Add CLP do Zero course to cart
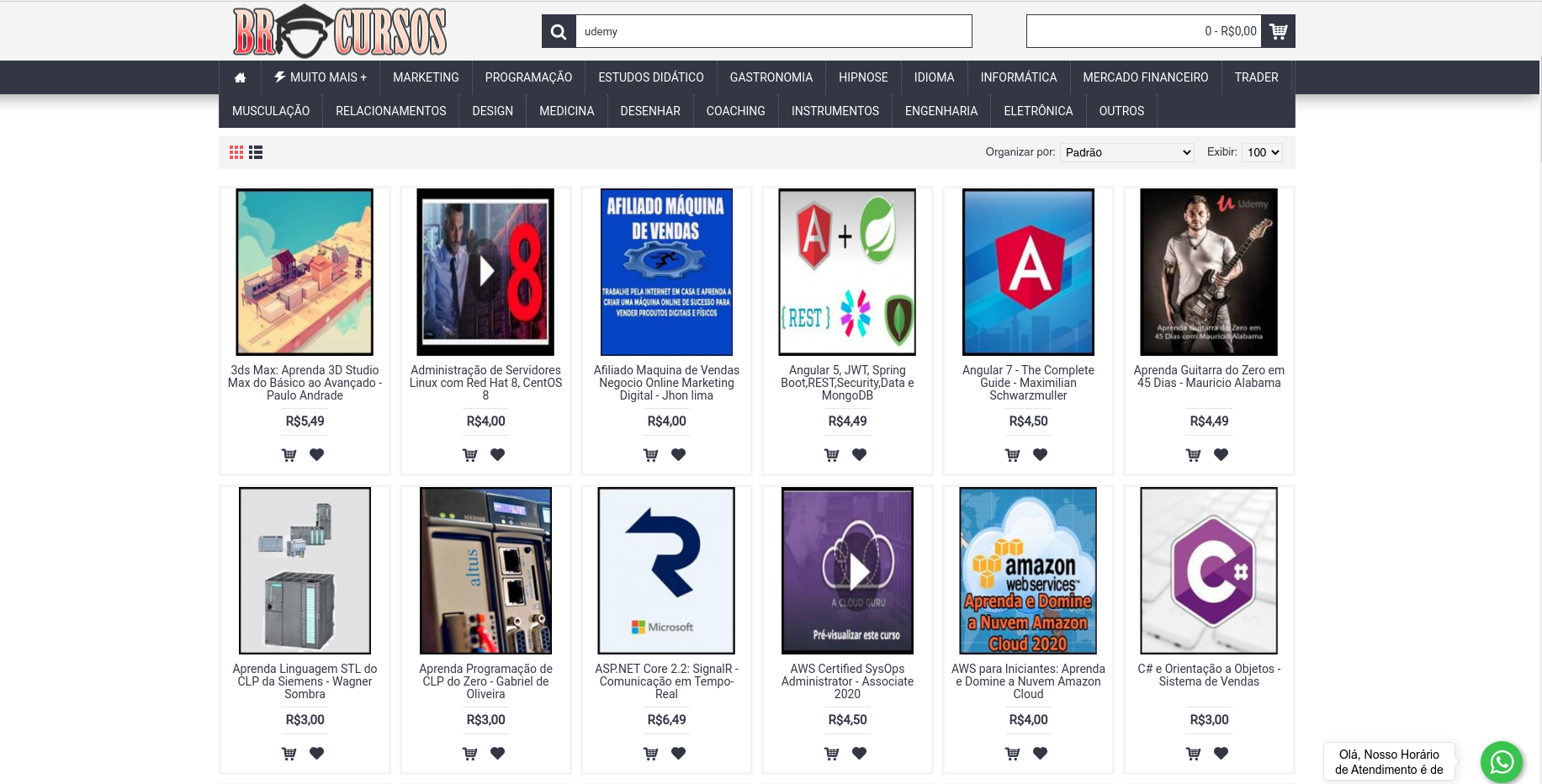The width and height of the screenshot is (1542, 784). point(470,754)
